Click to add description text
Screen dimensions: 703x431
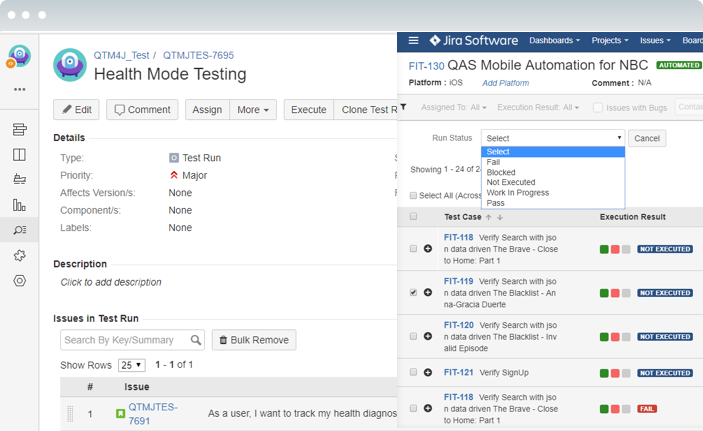click(x=111, y=283)
